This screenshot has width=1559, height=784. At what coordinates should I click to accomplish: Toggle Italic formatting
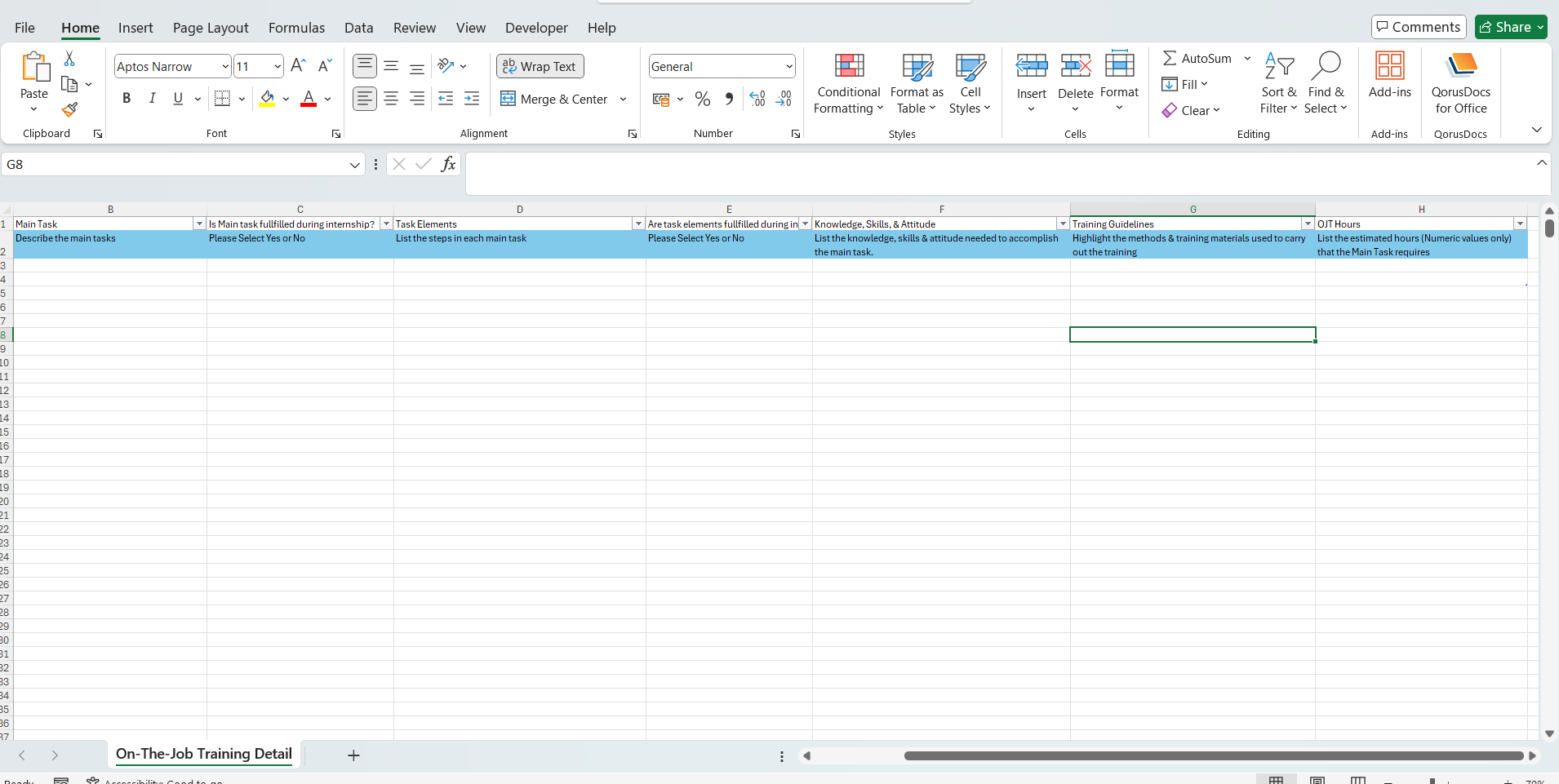click(x=152, y=99)
